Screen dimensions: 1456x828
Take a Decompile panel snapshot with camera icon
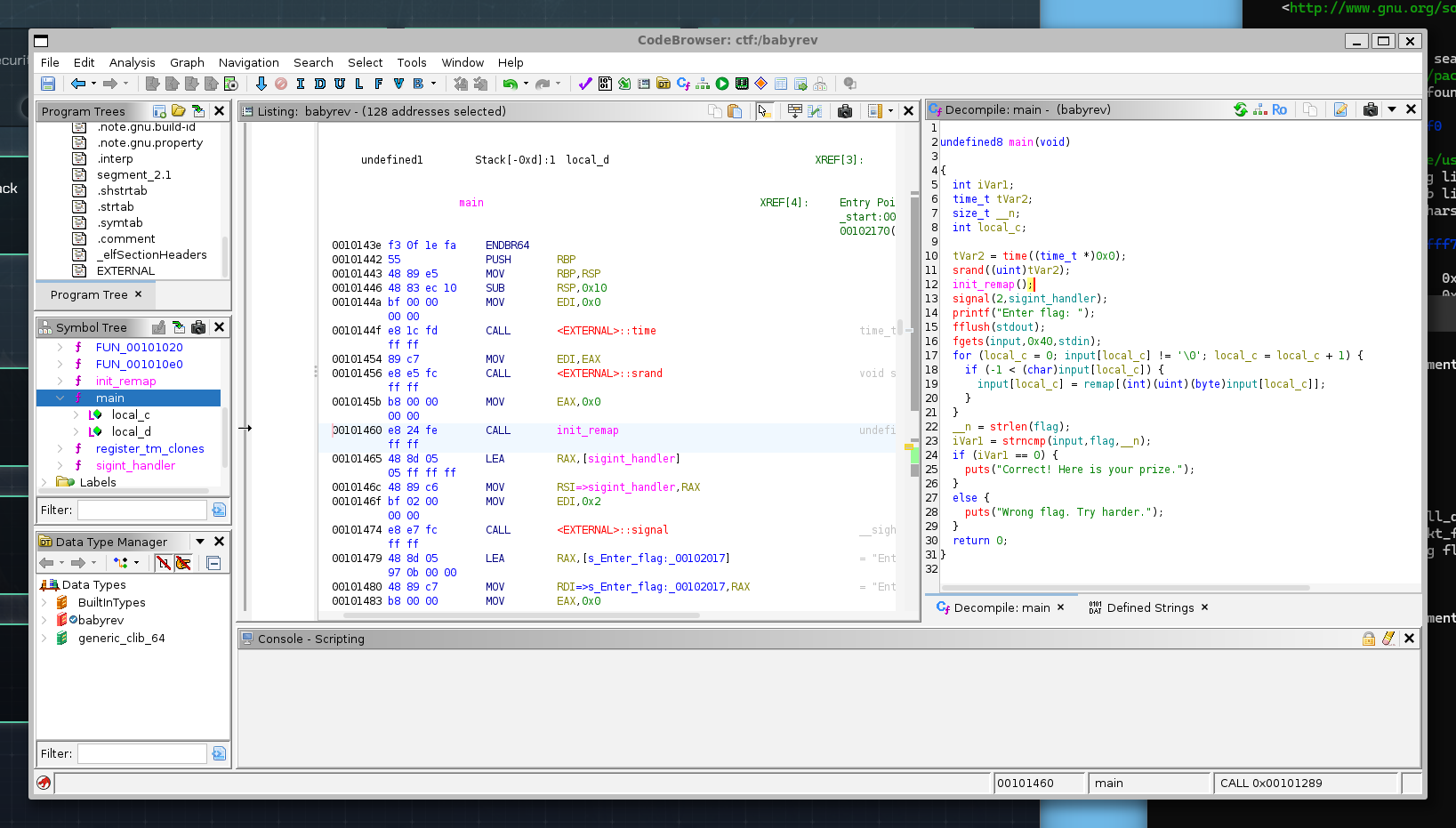point(1370,109)
